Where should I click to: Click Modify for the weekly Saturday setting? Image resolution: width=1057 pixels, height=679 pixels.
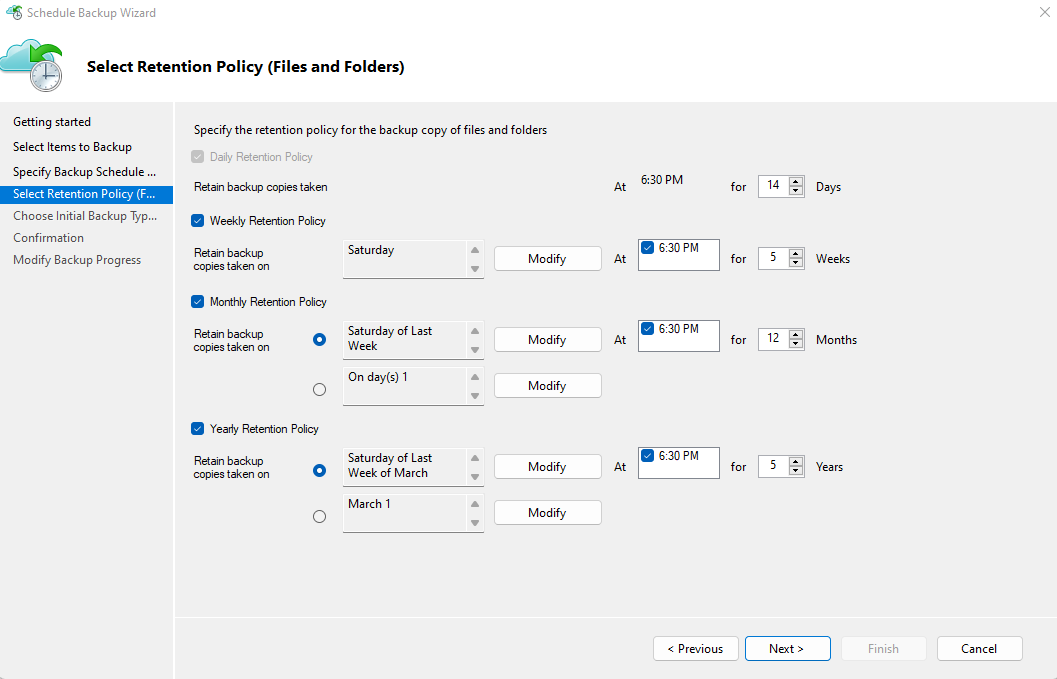click(547, 258)
